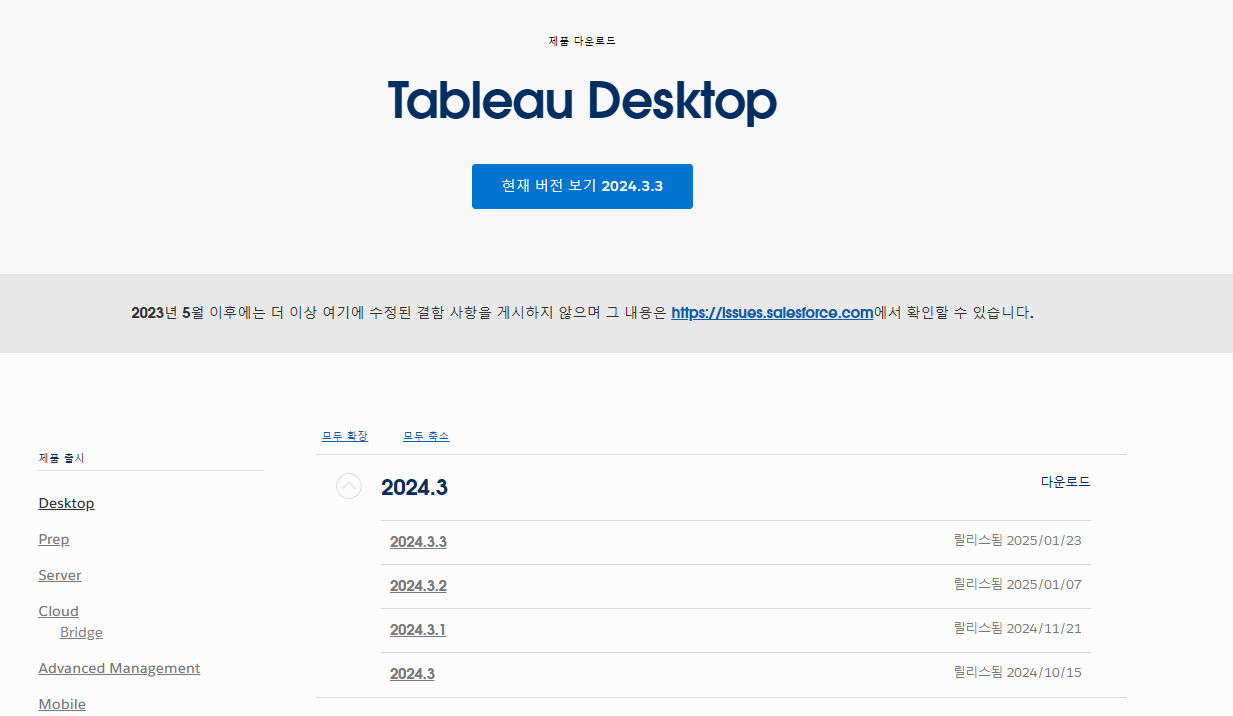Image resolution: width=1233 pixels, height=716 pixels.
Task: Open the 2024.3.3 release link
Action: pos(418,542)
